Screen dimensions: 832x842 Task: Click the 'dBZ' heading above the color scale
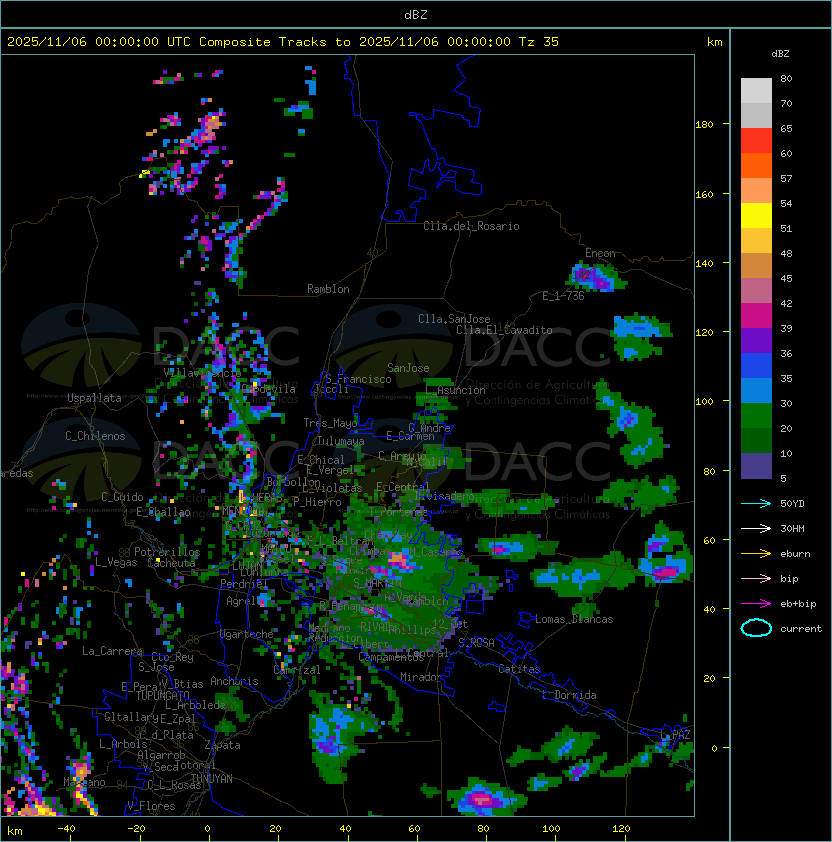780,54
